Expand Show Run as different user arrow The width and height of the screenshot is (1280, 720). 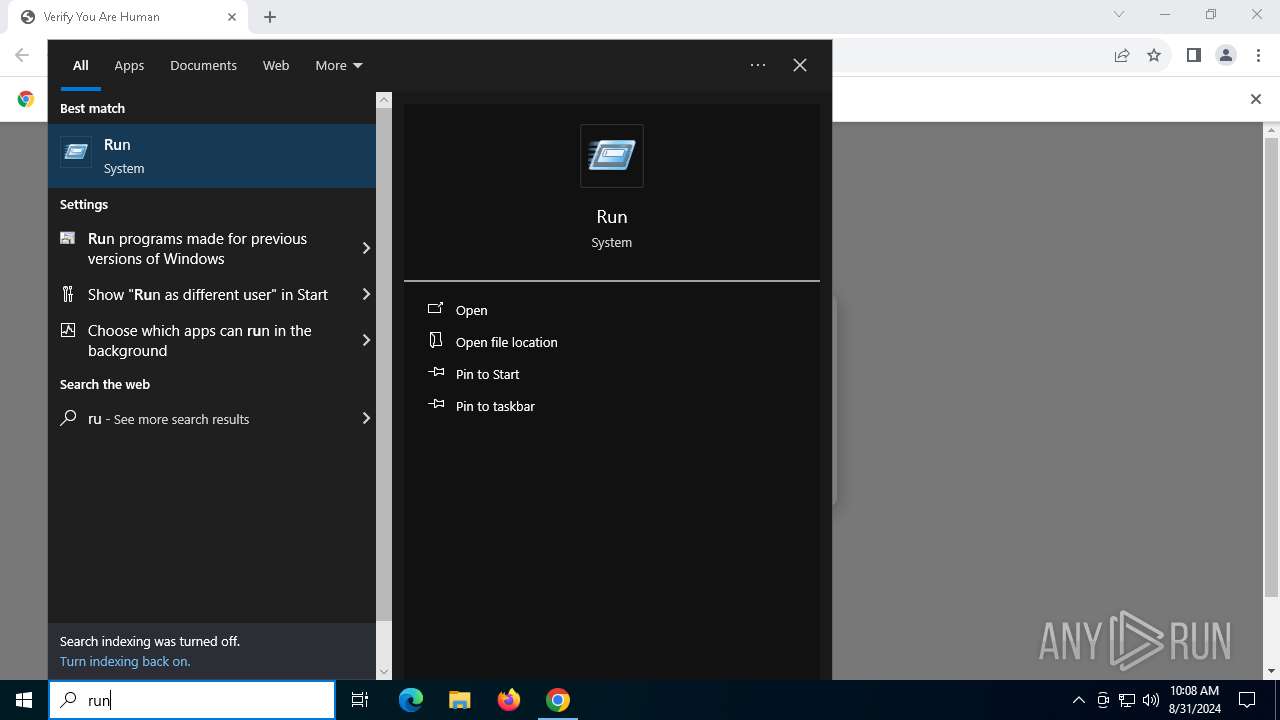pos(366,294)
